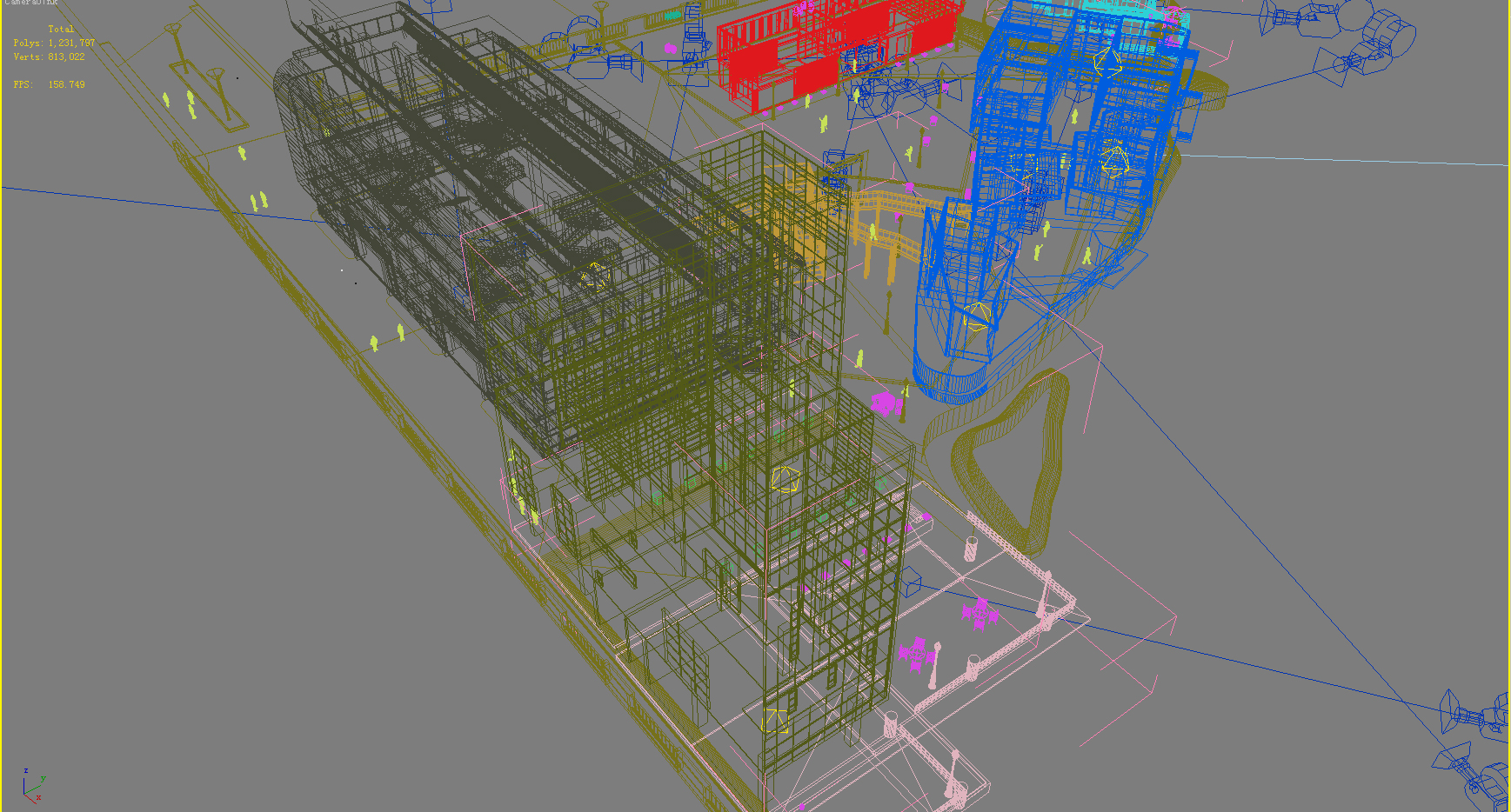Viewport: 1511px width, 812px height.
Task: Click the Total statistics header
Action: 61,29
